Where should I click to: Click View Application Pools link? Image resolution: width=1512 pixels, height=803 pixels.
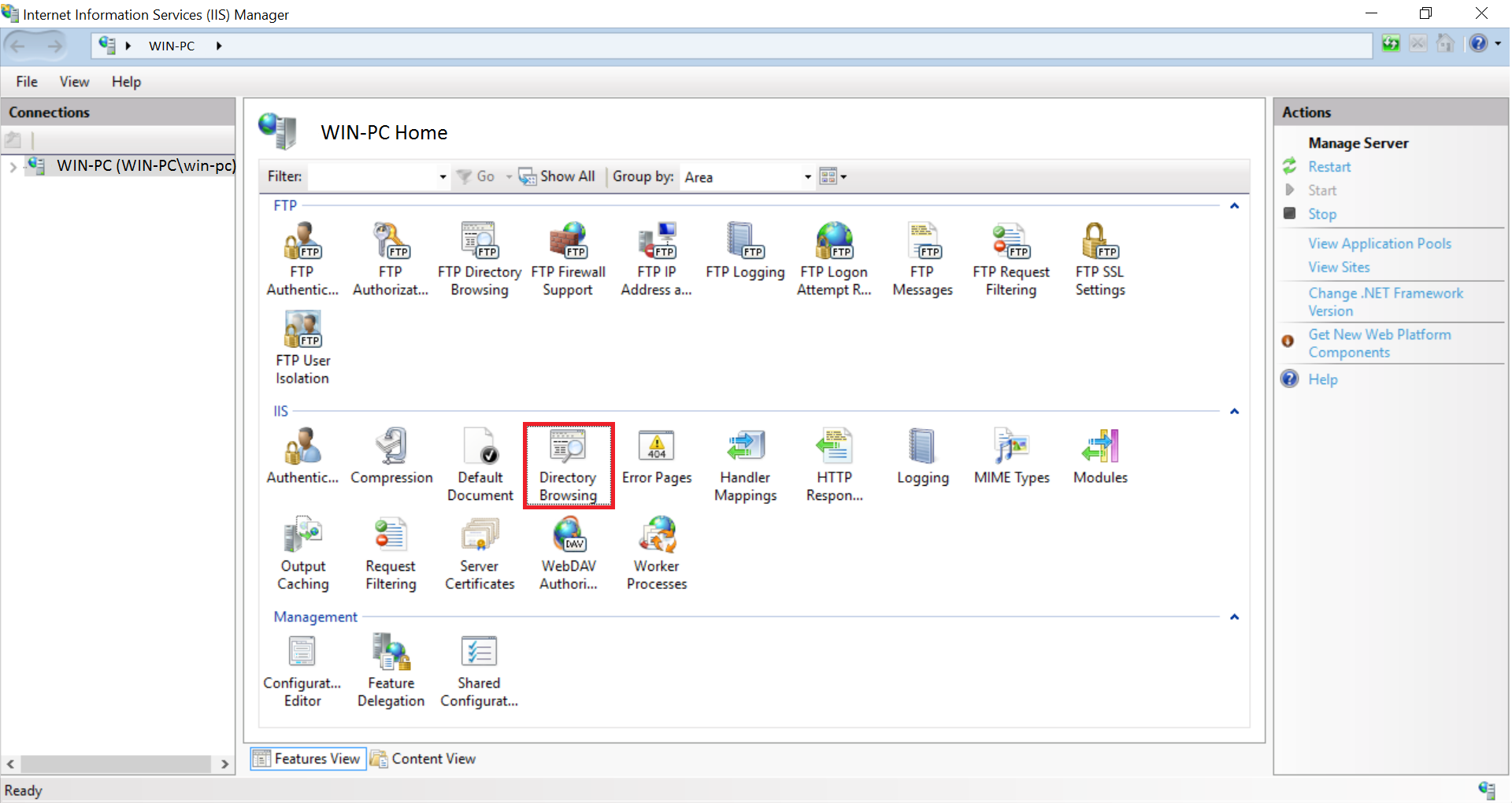(x=1379, y=244)
